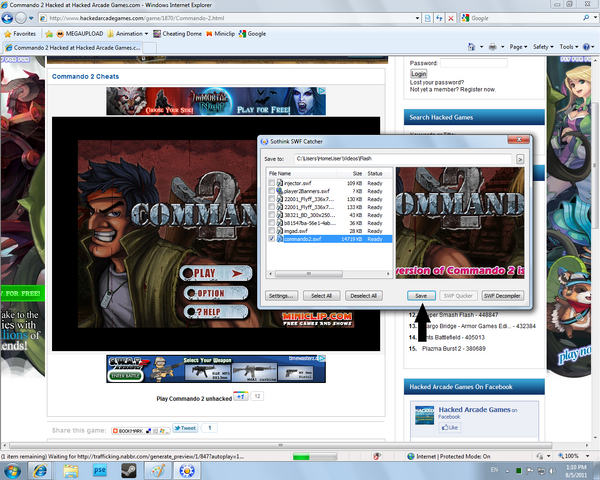This screenshot has height=480, width=600.
Task: Click the Print icon in command bar
Action: tap(492, 47)
